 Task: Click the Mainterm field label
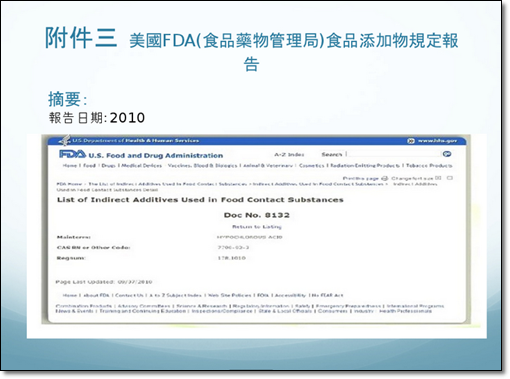point(74,237)
